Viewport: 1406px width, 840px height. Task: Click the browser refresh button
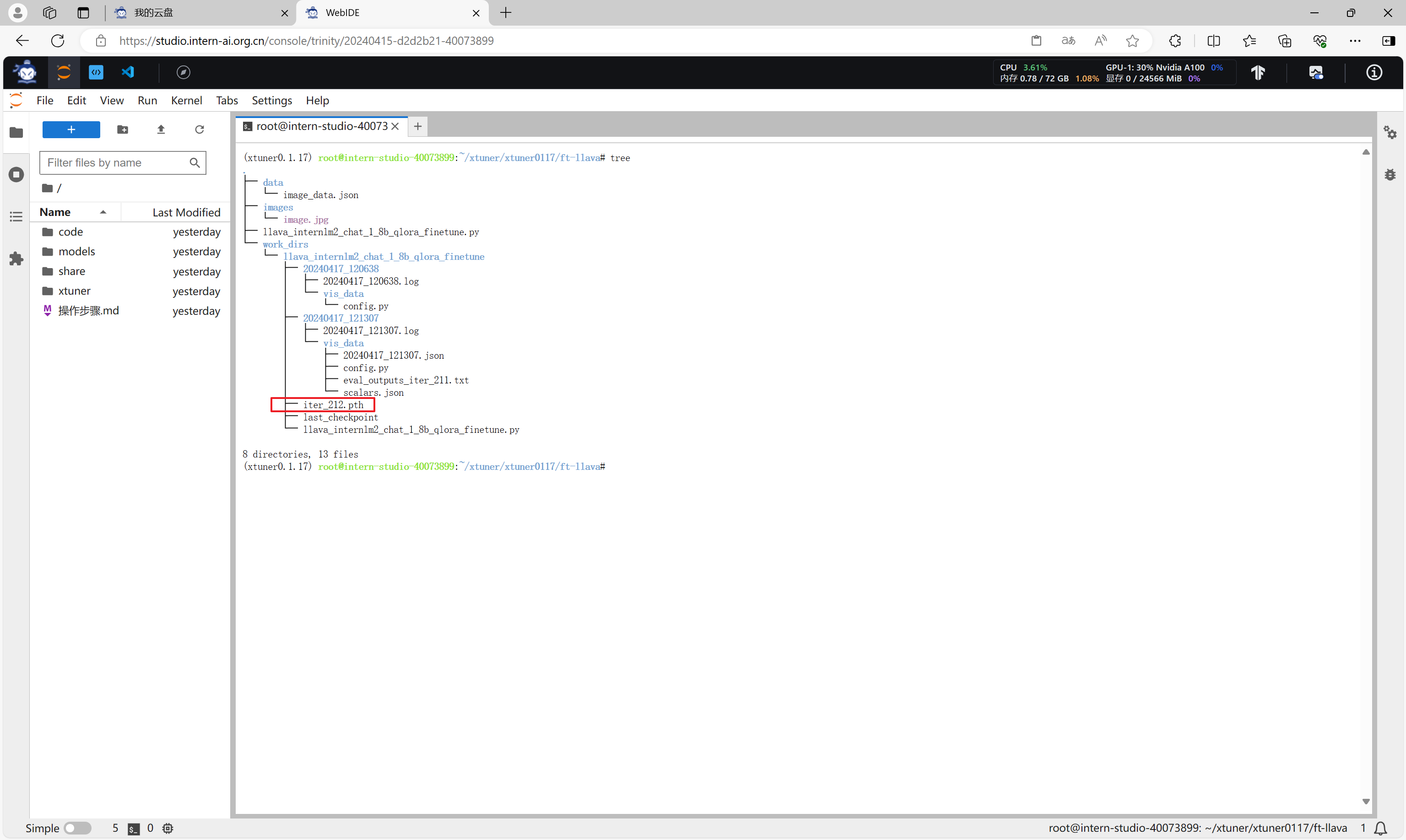click(58, 41)
